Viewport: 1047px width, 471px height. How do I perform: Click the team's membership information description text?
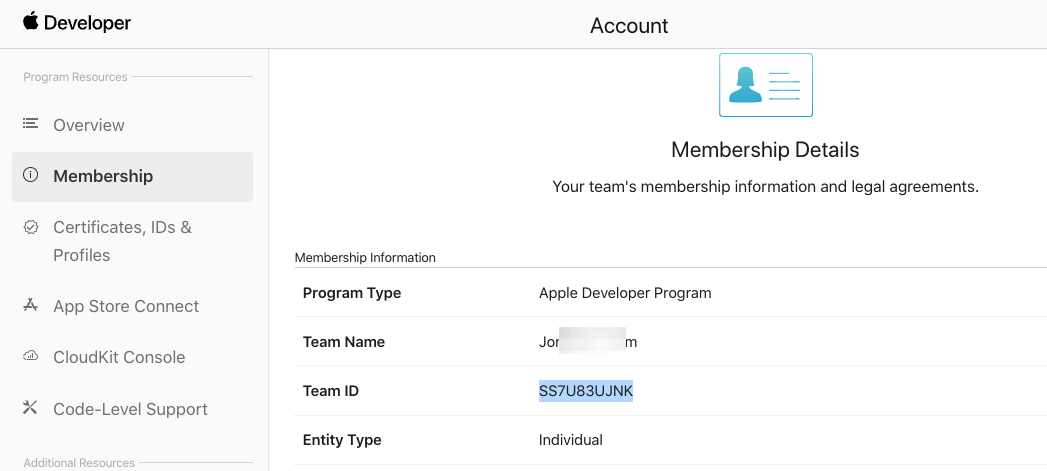(x=765, y=187)
